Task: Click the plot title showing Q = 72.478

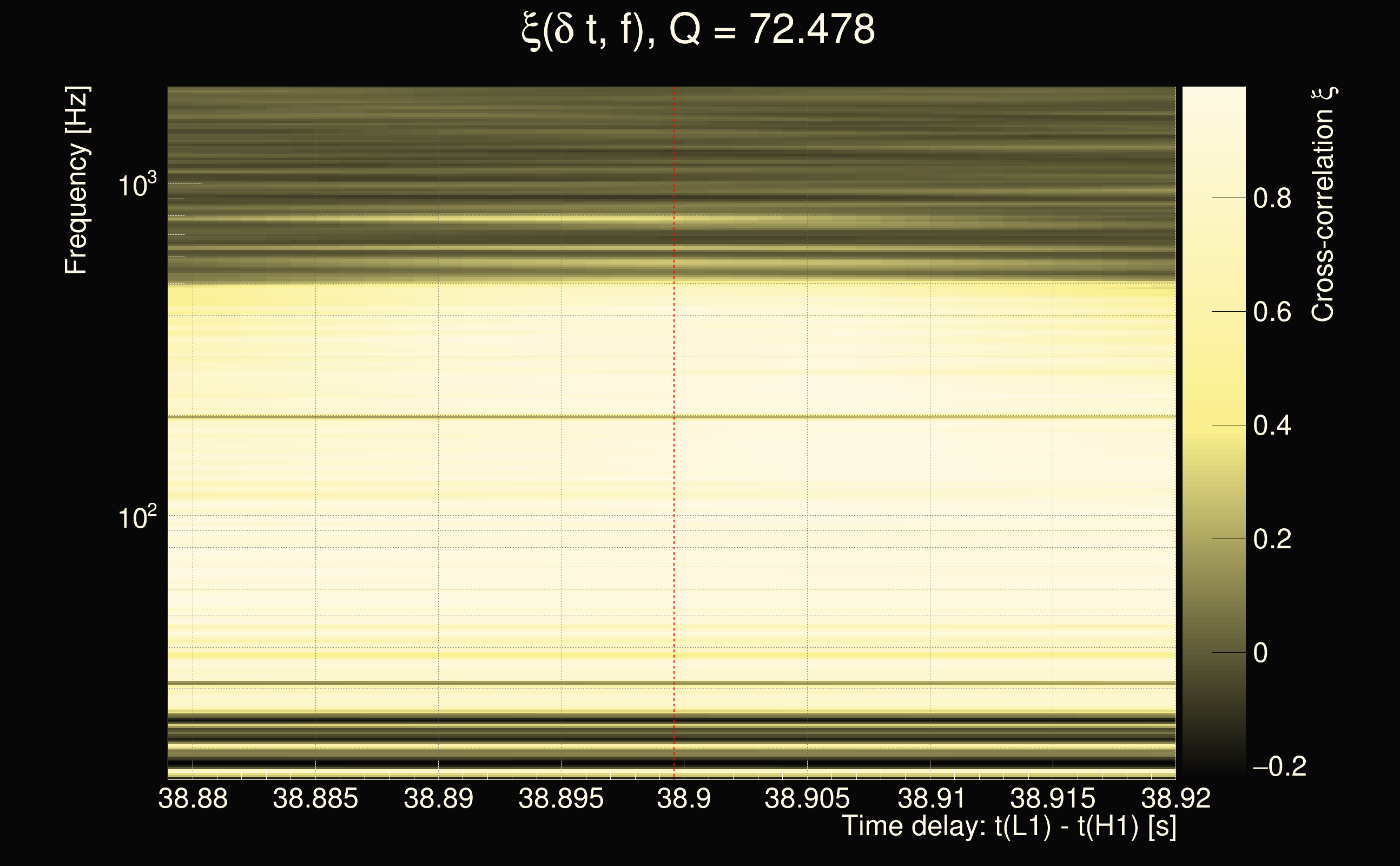Action: (x=698, y=30)
